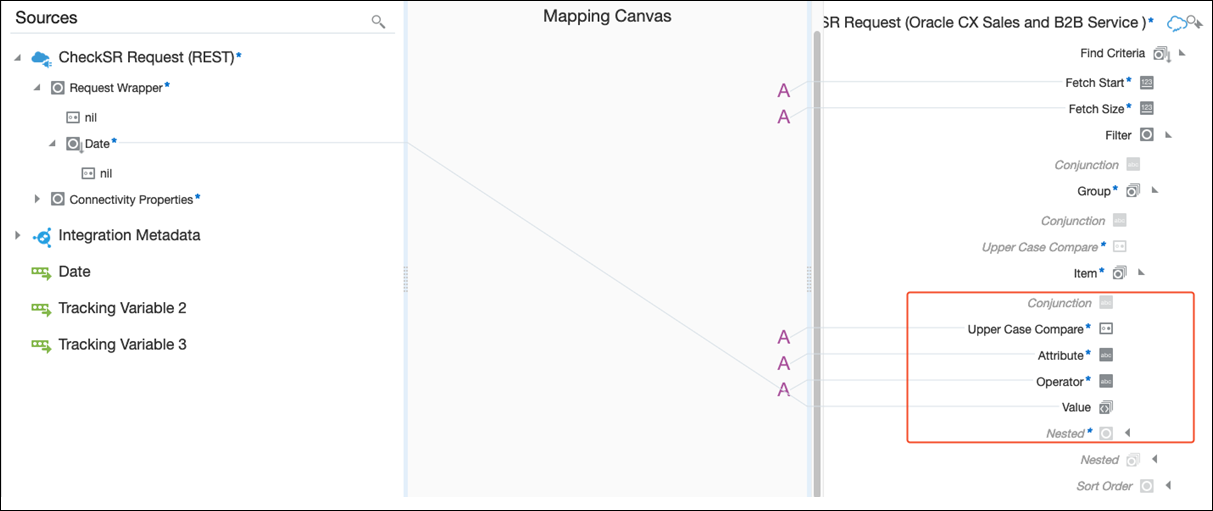This screenshot has width=1213, height=511.
Task: Expand the Sort Order target node
Action: click(1167, 486)
